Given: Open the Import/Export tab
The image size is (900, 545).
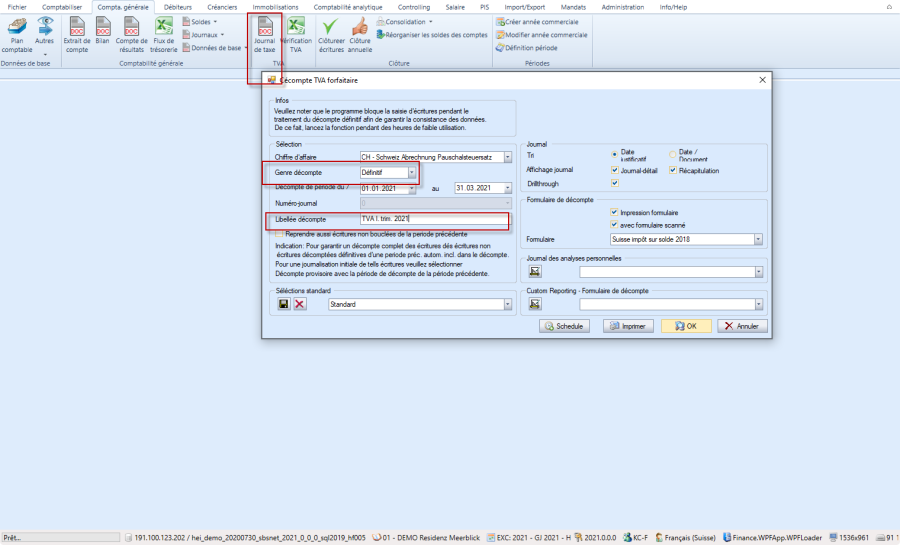Looking at the screenshot, I should click(x=525, y=7).
